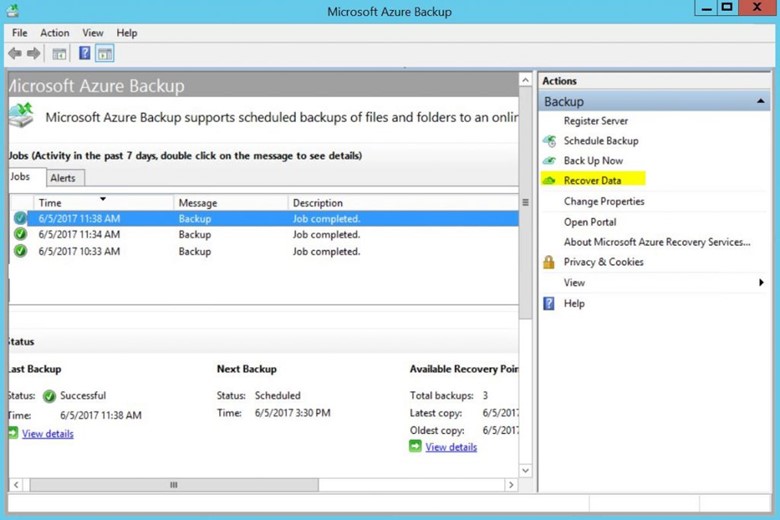Click the horizontal scrollbar thumb
The image size is (780, 520).
(x=174, y=485)
